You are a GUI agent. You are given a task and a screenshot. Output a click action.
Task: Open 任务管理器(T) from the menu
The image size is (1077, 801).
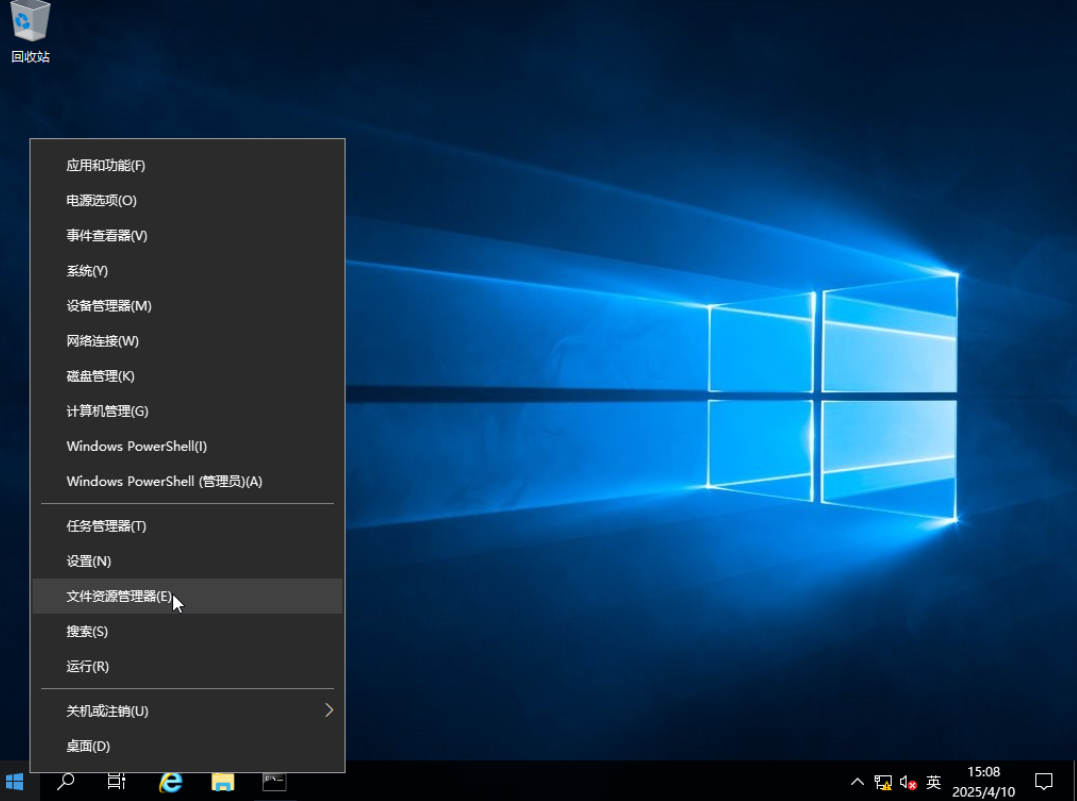coord(106,526)
